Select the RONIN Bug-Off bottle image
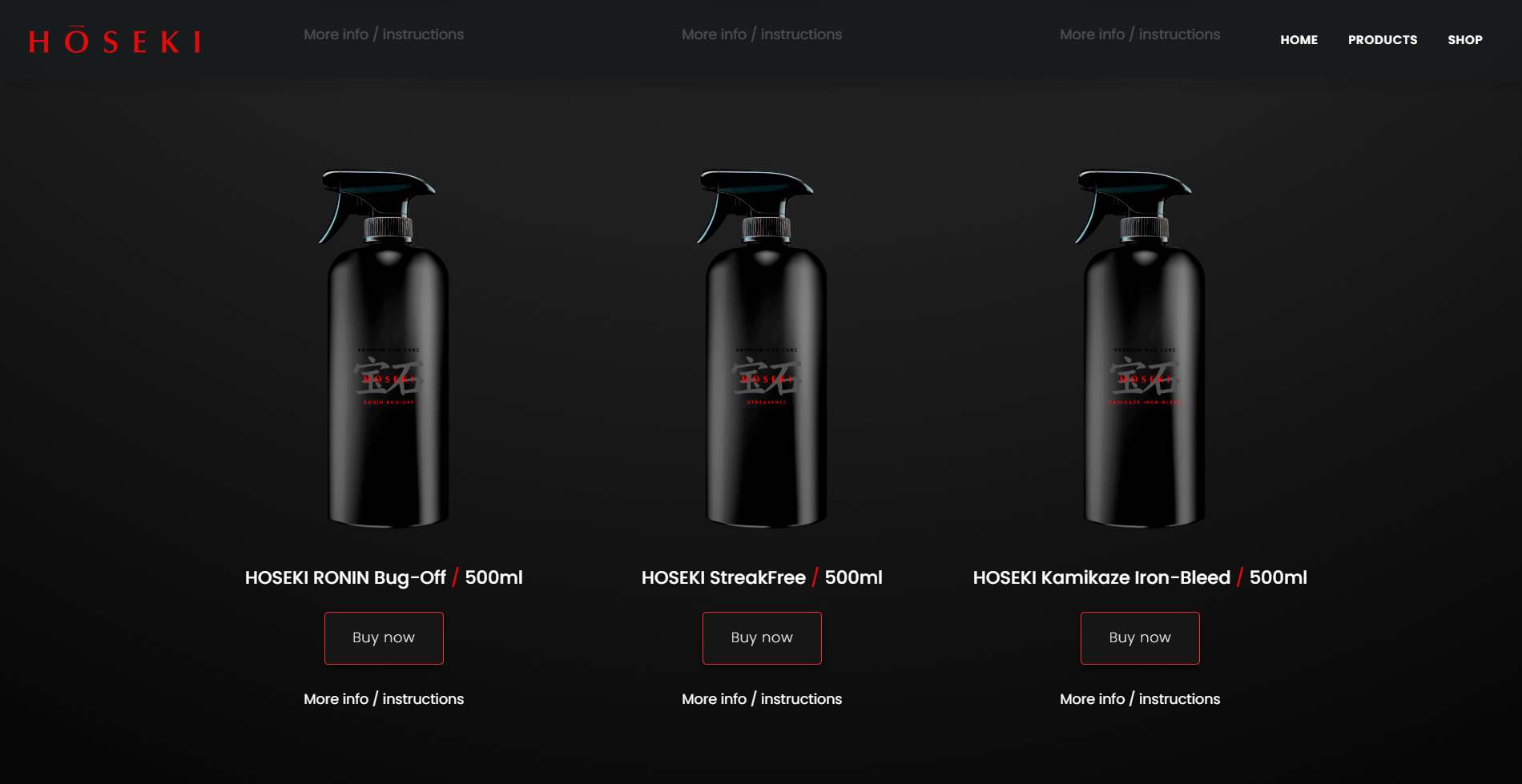This screenshot has width=1522, height=784. (x=384, y=348)
